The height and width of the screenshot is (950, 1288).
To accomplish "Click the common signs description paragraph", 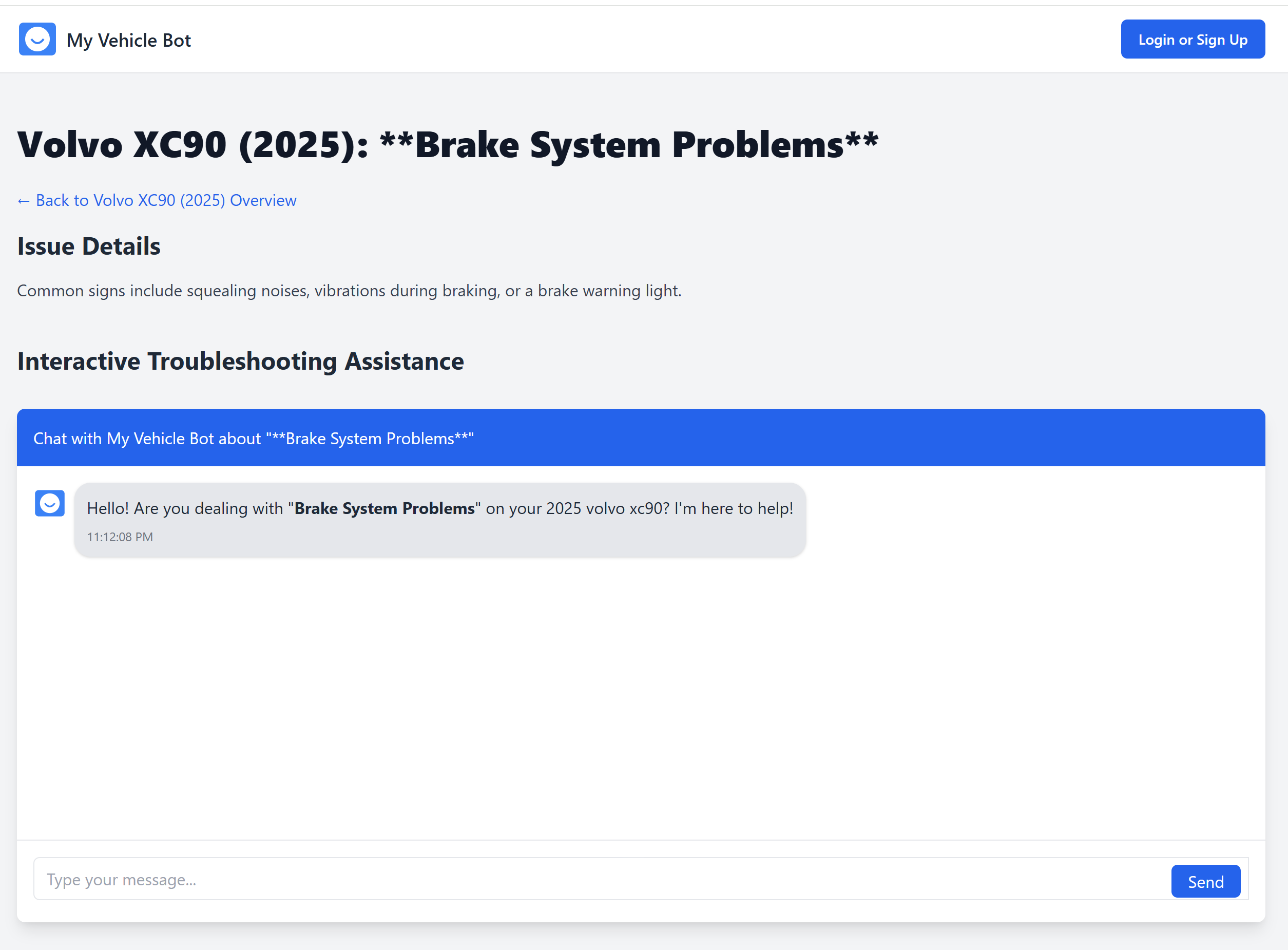I will [349, 291].
